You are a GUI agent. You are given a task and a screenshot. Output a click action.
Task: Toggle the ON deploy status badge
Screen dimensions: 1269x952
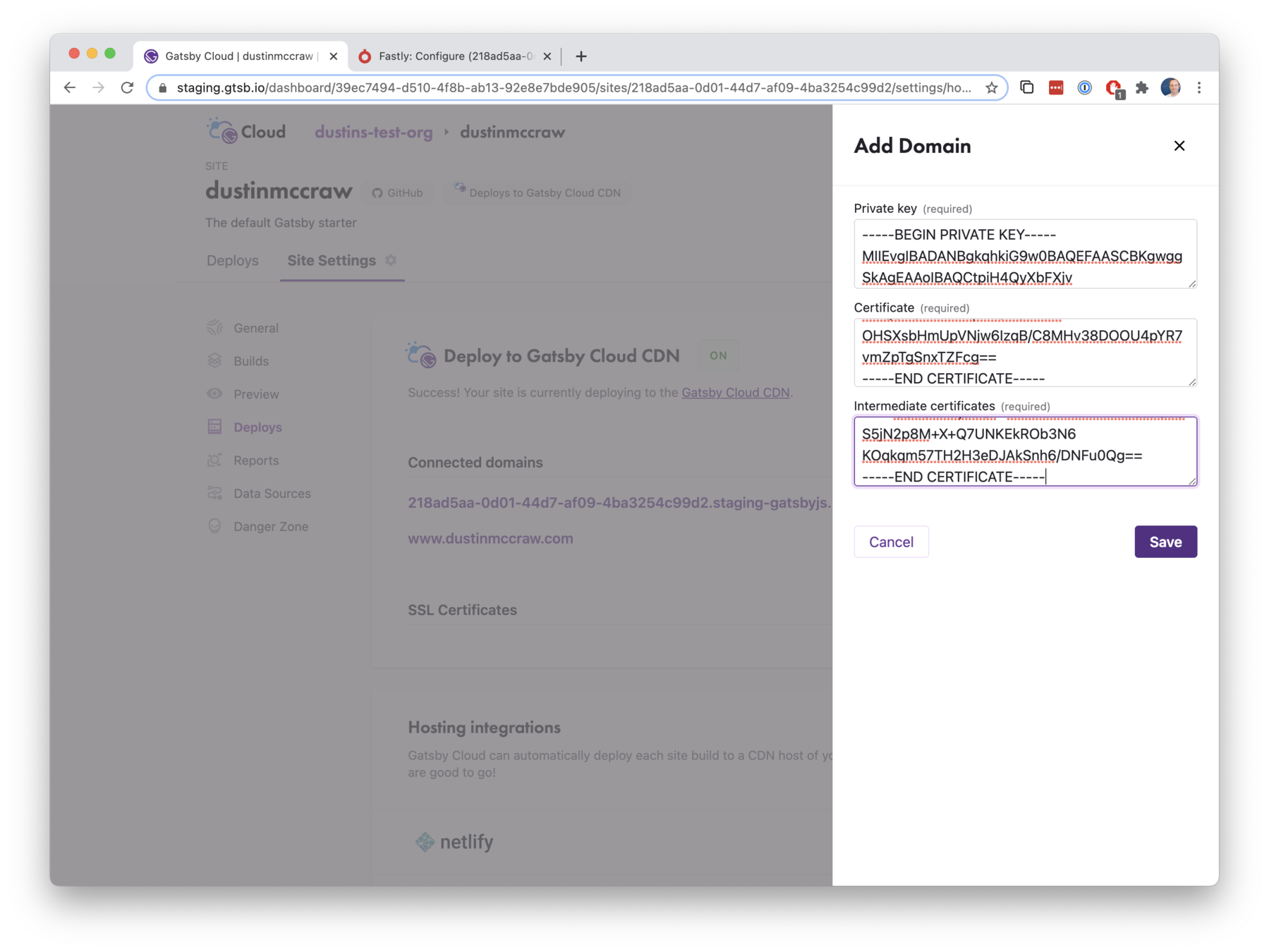point(718,355)
